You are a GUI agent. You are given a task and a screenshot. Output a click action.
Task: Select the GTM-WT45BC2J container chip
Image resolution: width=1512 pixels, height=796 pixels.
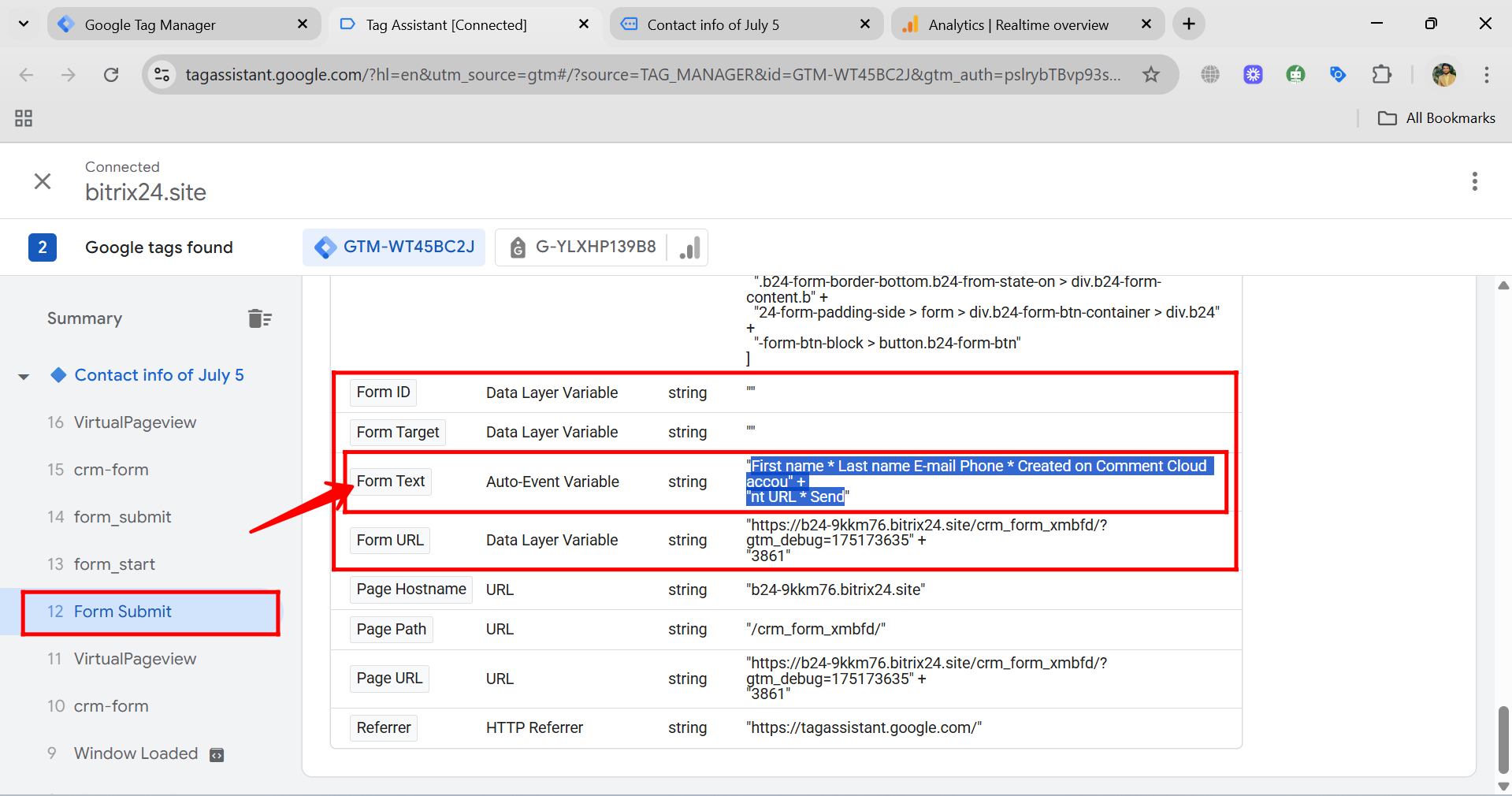394,247
